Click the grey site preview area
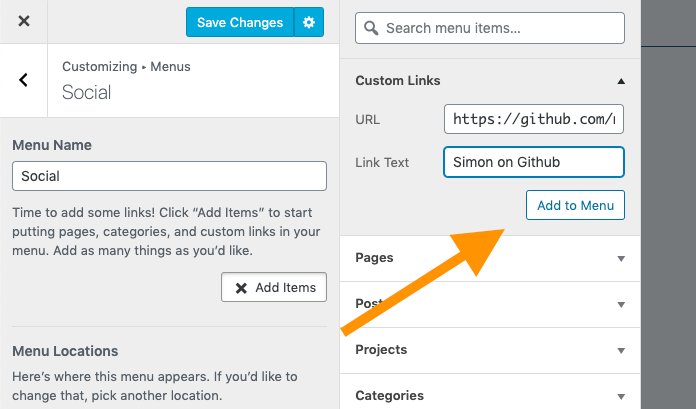Viewport: 696px width, 409px height. tap(668, 220)
